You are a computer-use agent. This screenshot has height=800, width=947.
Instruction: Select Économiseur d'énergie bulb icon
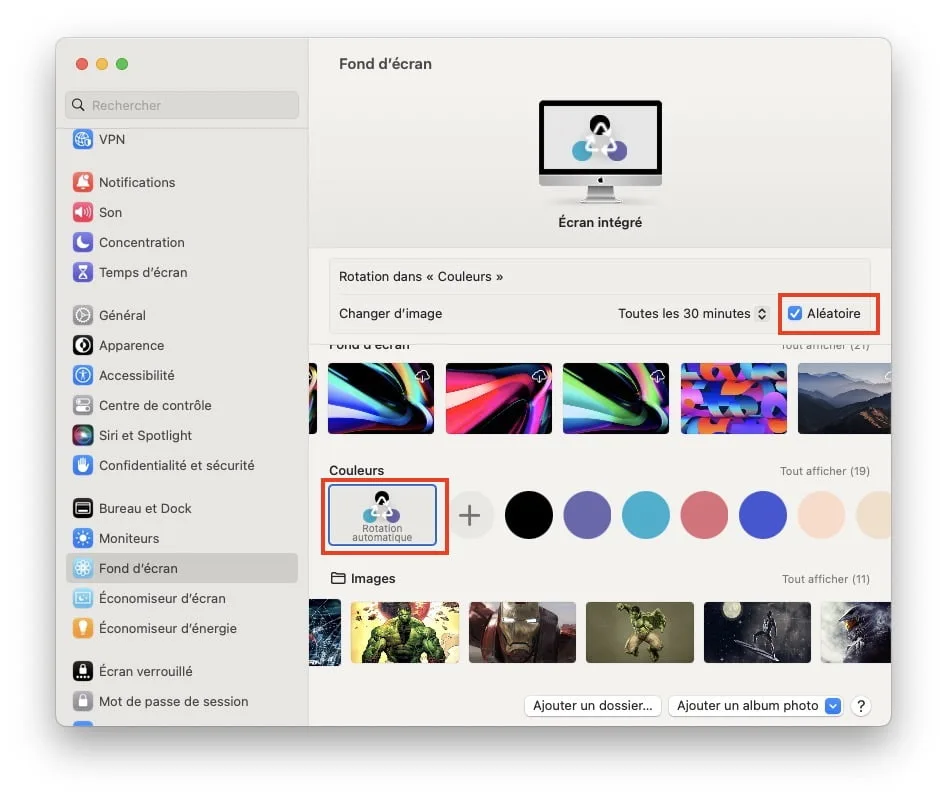click(x=83, y=628)
